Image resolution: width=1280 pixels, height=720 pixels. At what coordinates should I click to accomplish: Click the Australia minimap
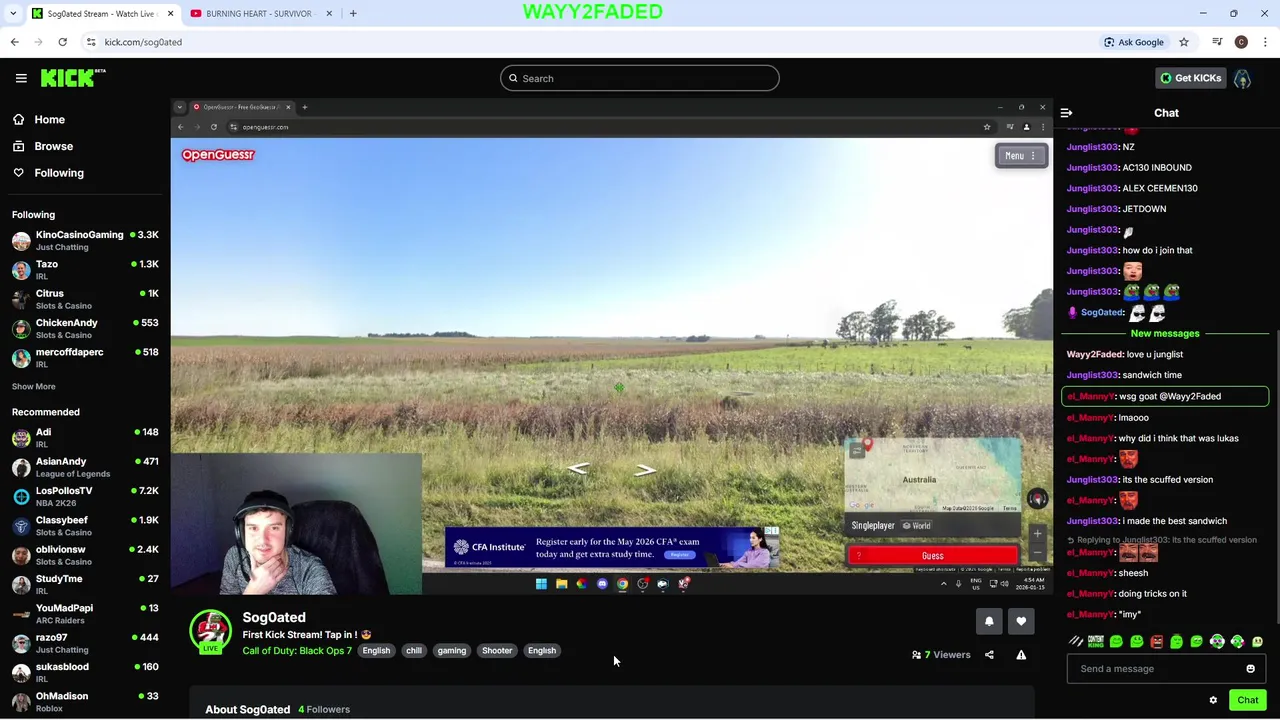tap(933, 475)
